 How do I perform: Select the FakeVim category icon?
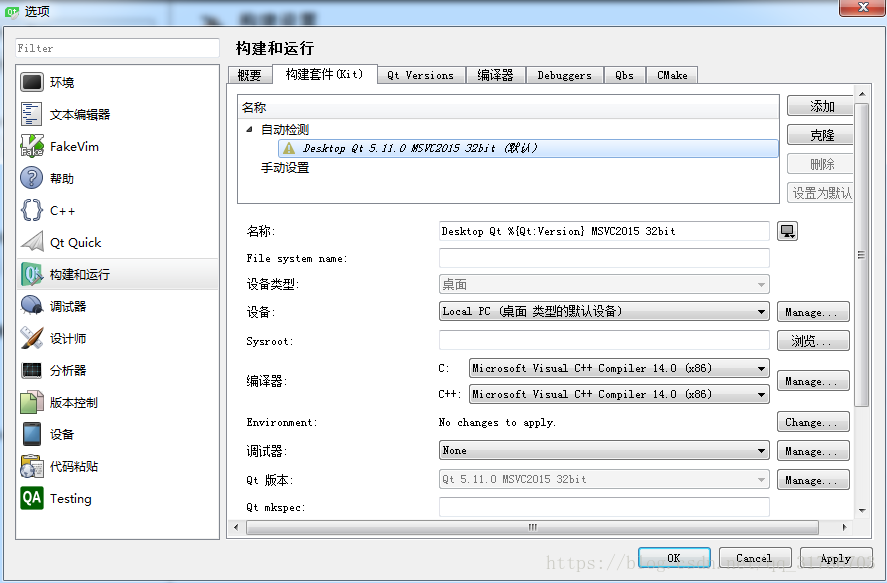point(32,146)
